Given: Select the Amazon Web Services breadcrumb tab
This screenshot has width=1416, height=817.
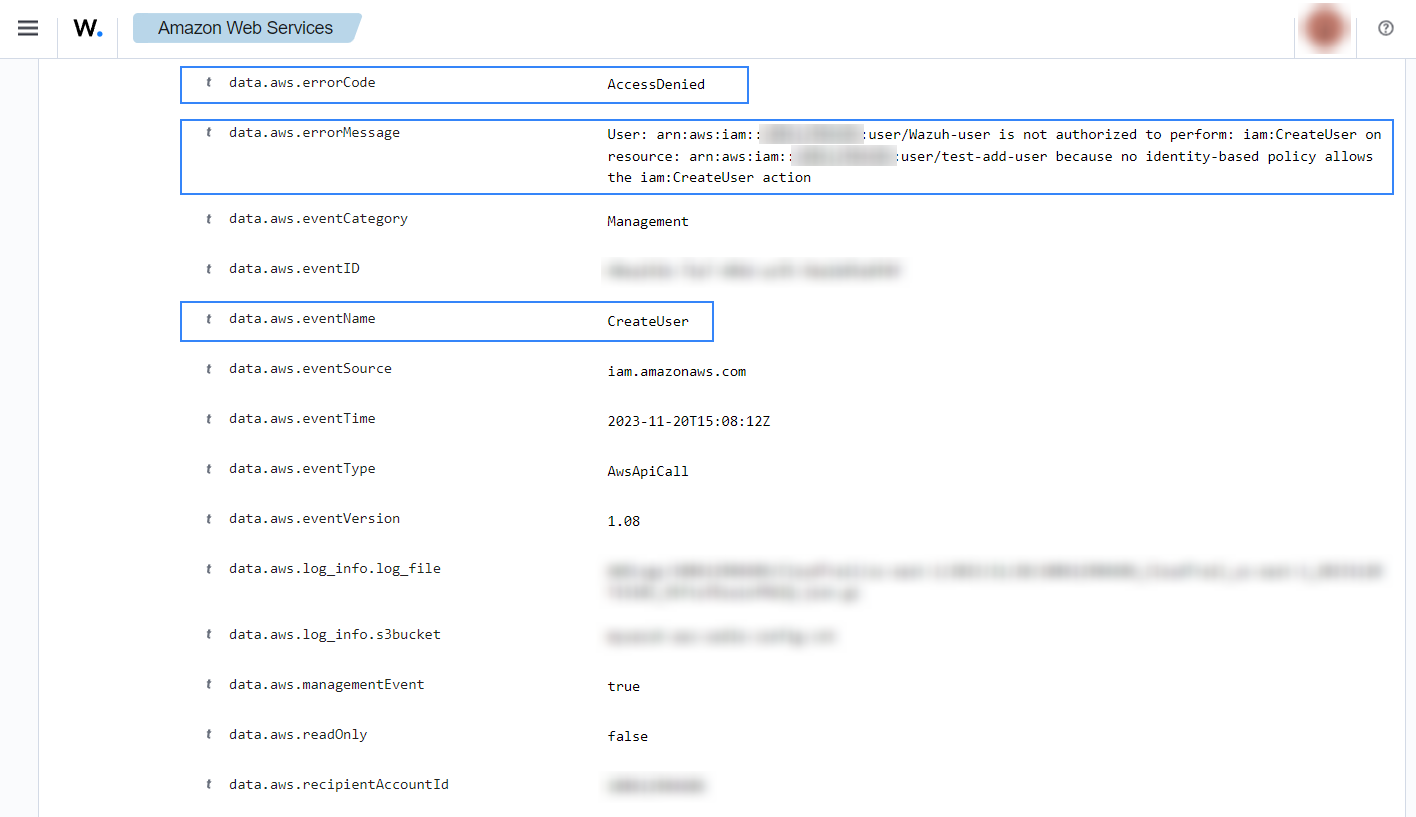Looking at the screenshot, I should point(246,28).
